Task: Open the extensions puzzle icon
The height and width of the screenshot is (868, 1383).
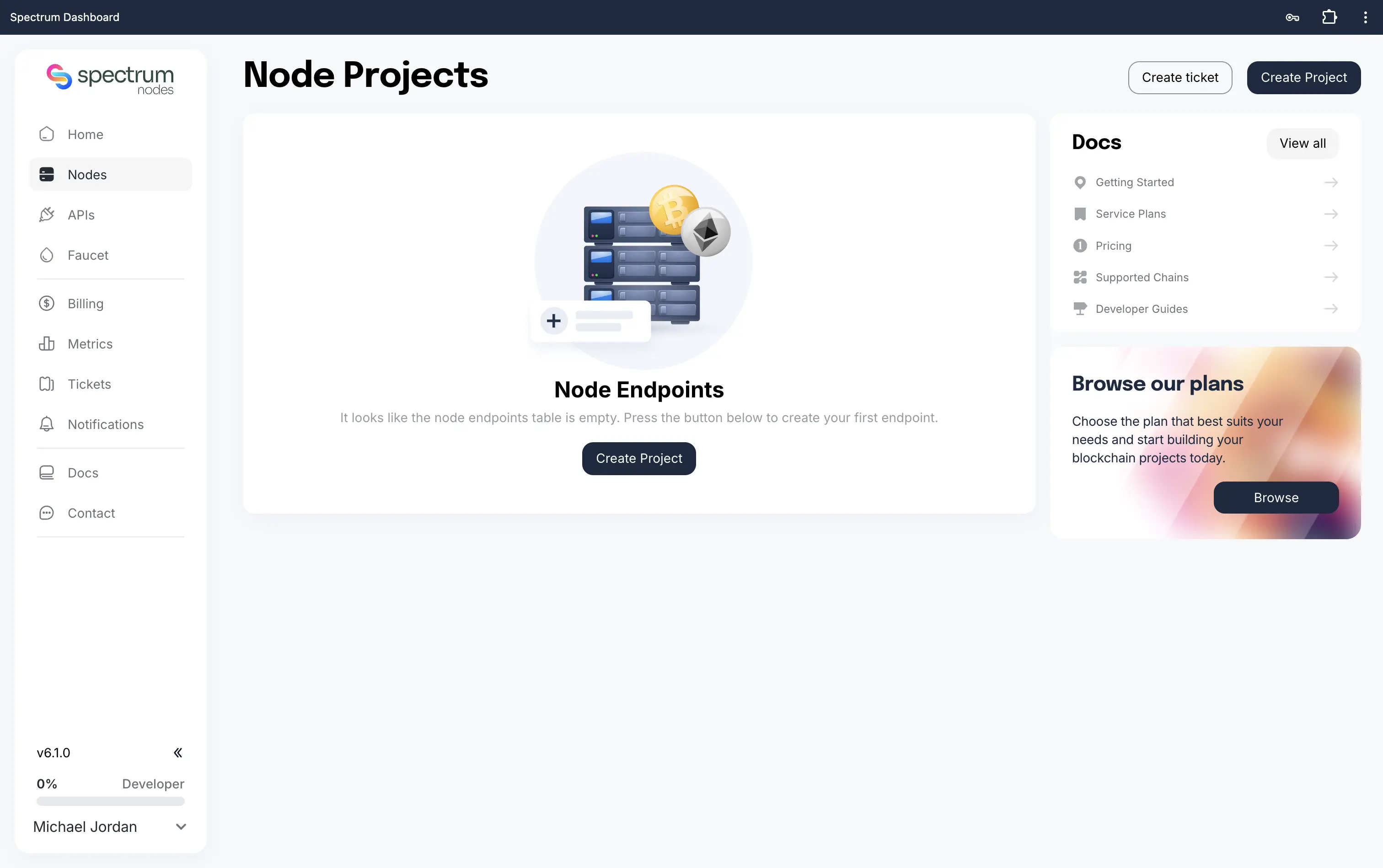Action: (x=1329, y=17)
